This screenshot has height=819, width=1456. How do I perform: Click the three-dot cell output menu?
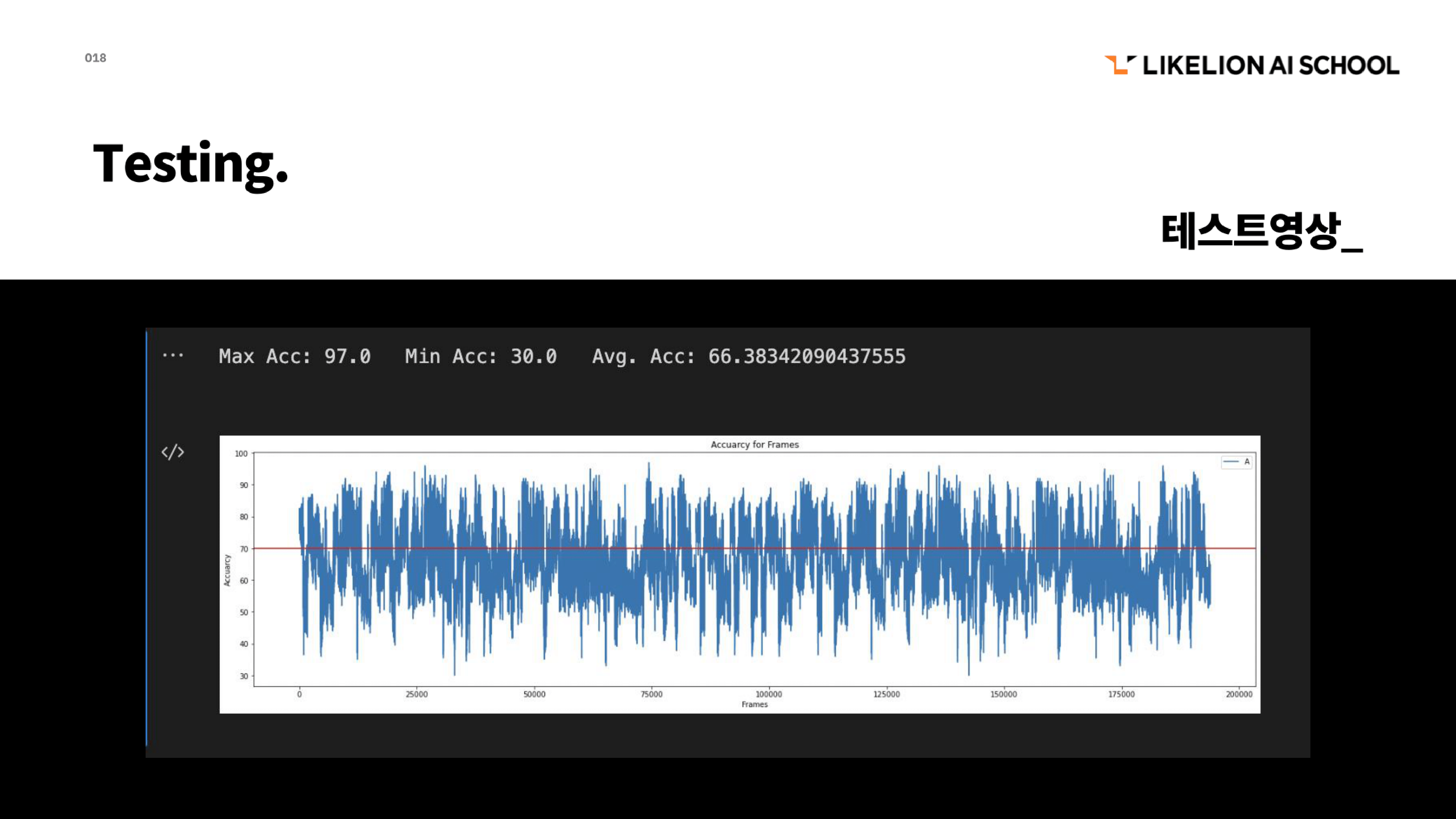[173, 356]
